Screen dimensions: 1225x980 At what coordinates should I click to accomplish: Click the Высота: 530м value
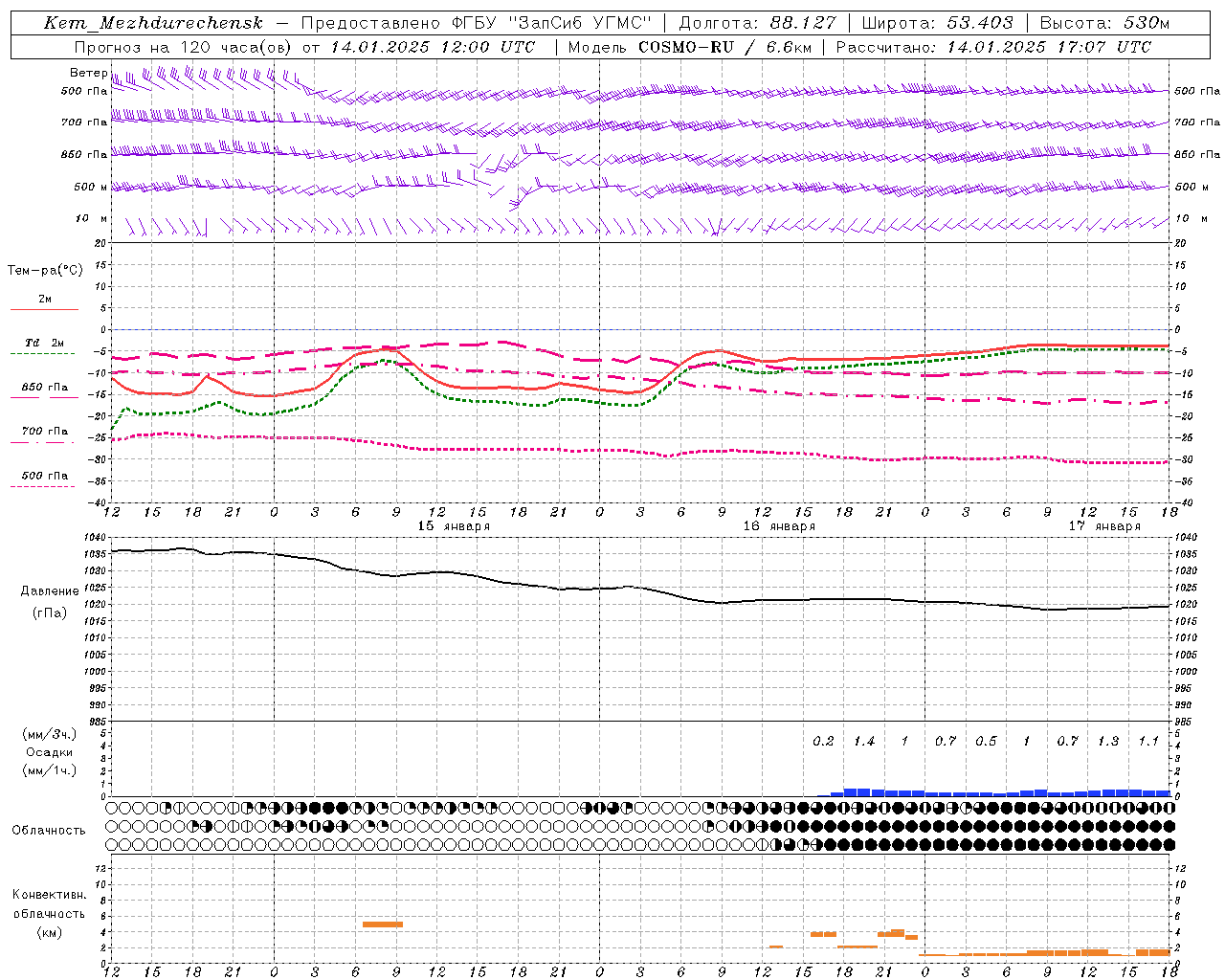(1104, 23)
